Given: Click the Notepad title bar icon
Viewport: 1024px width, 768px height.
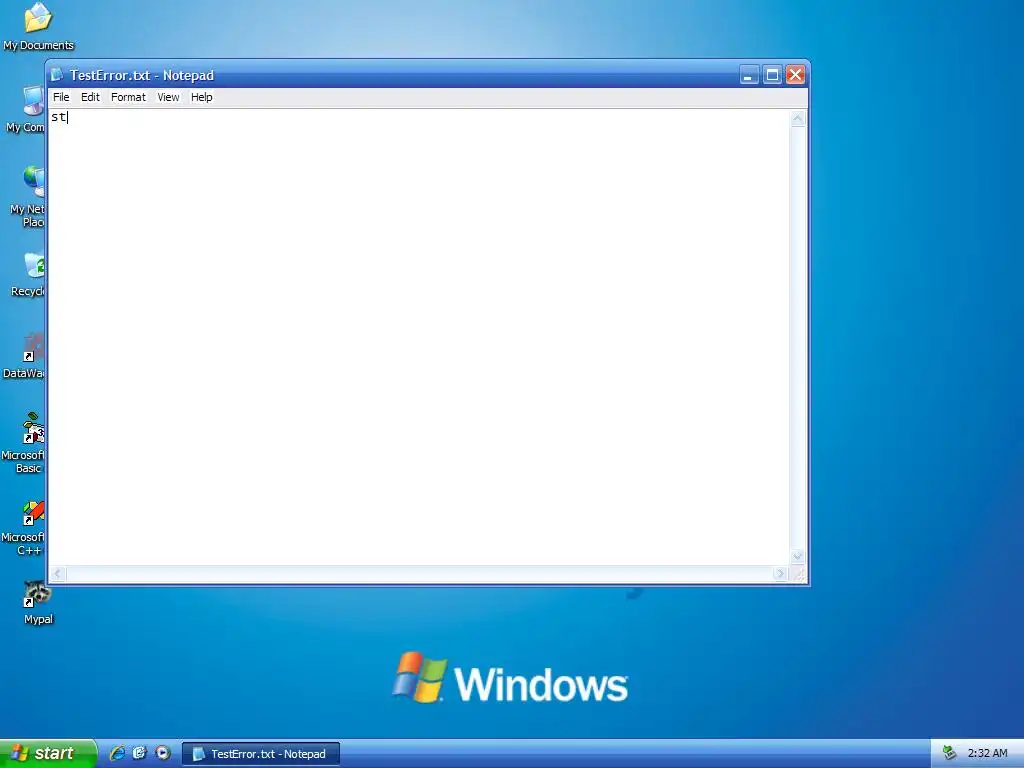Looking at the screenshot, I should point(57,75).
